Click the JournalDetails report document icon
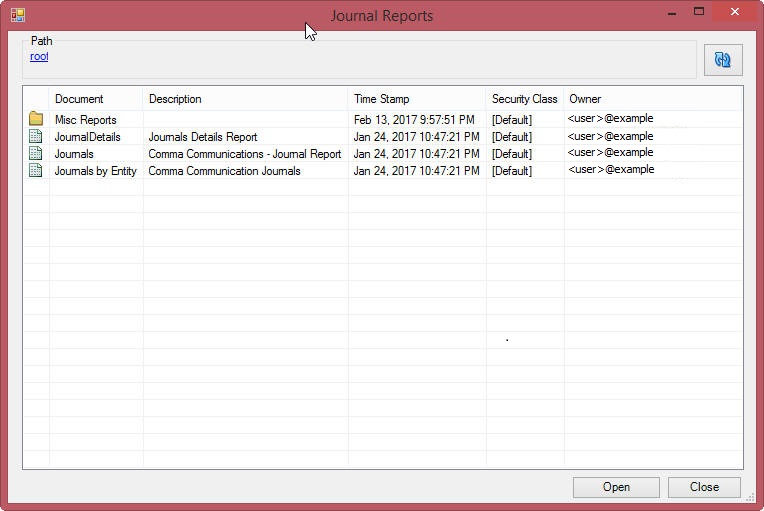Viewport: 764px width, 511px height. pos(36,136)
